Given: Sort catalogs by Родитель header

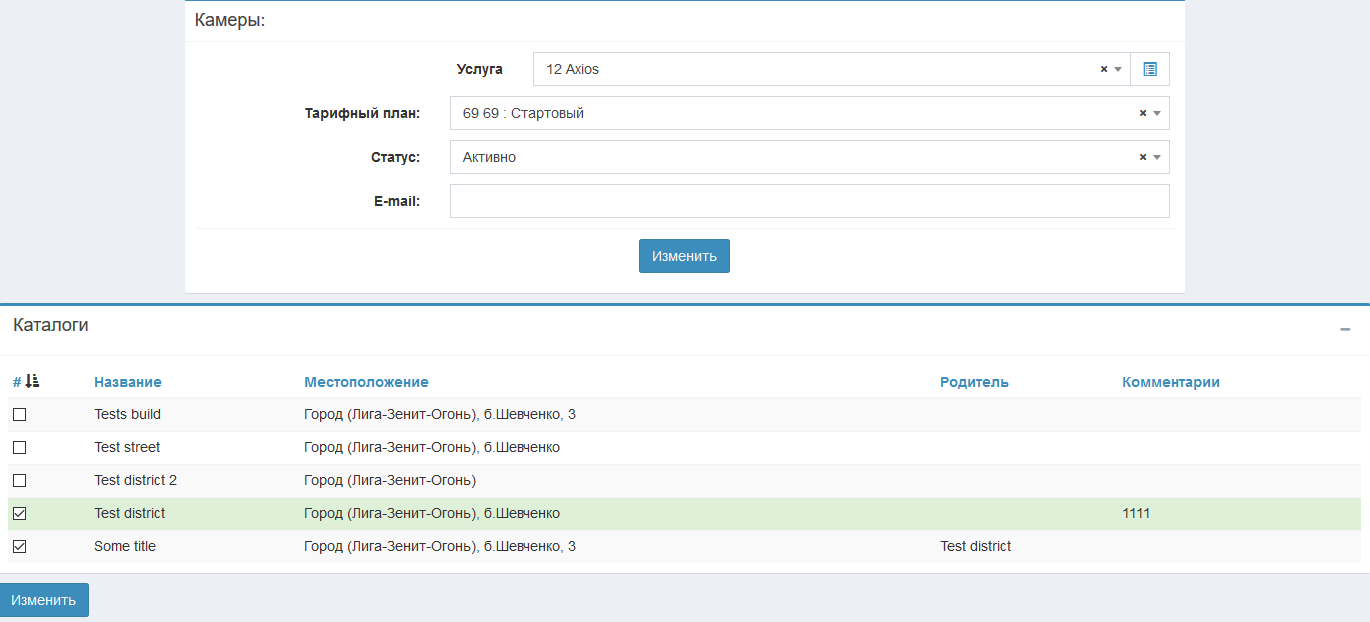Looking at the screenshot, I should coord(974,382).
